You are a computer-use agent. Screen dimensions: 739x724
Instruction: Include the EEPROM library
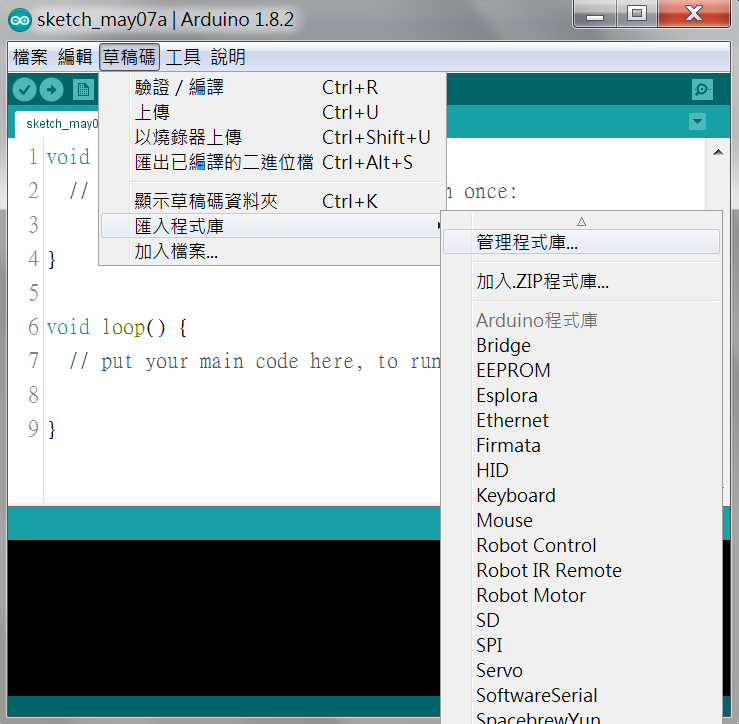[582, 370]
